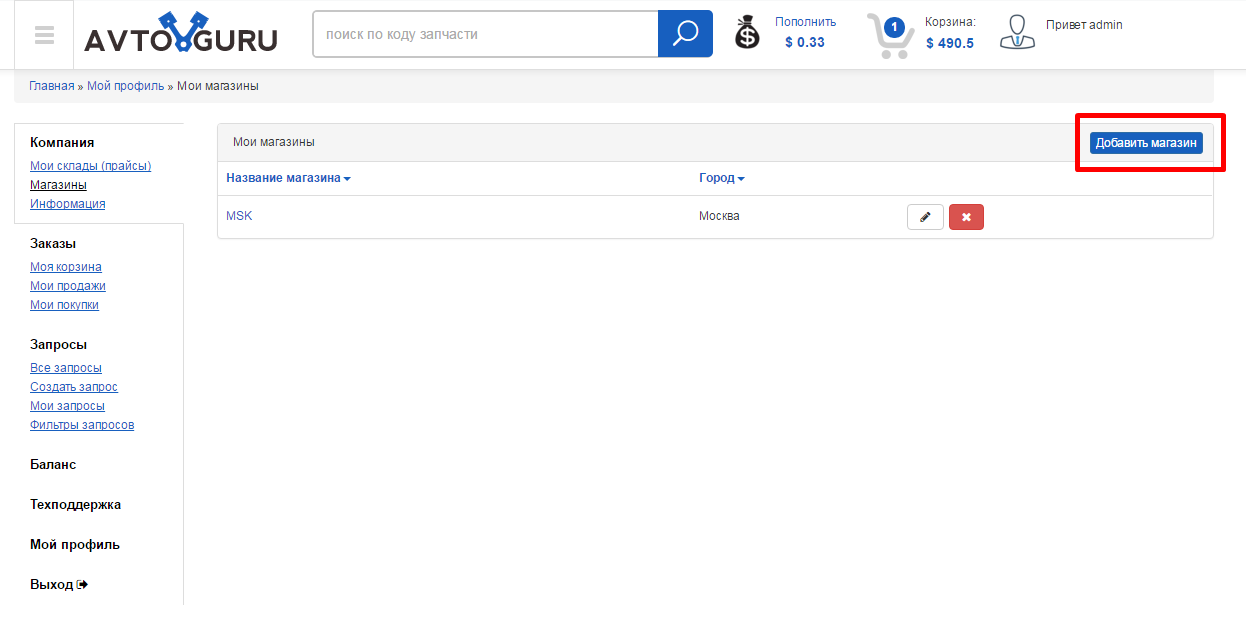Open the Техподдержка sidebar section
The image size is (1246, 632).
(75, 505)
